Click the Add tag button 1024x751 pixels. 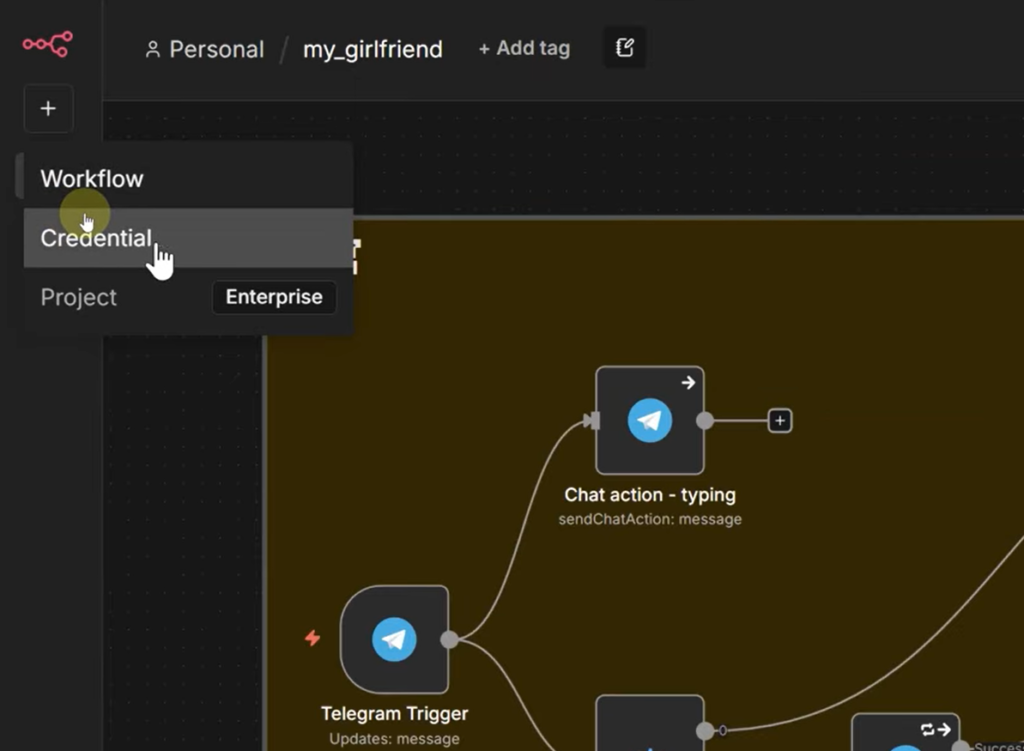pos(524,48)
